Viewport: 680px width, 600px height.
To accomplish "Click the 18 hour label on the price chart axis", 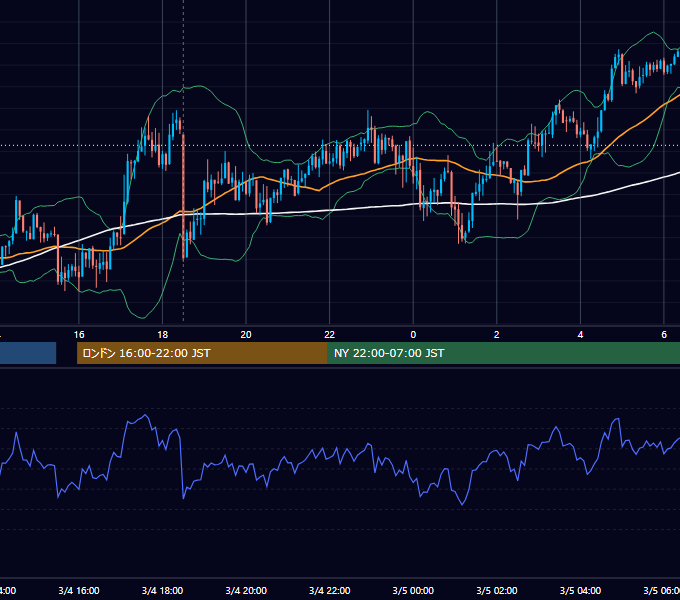I will click(x=163, y=334).
